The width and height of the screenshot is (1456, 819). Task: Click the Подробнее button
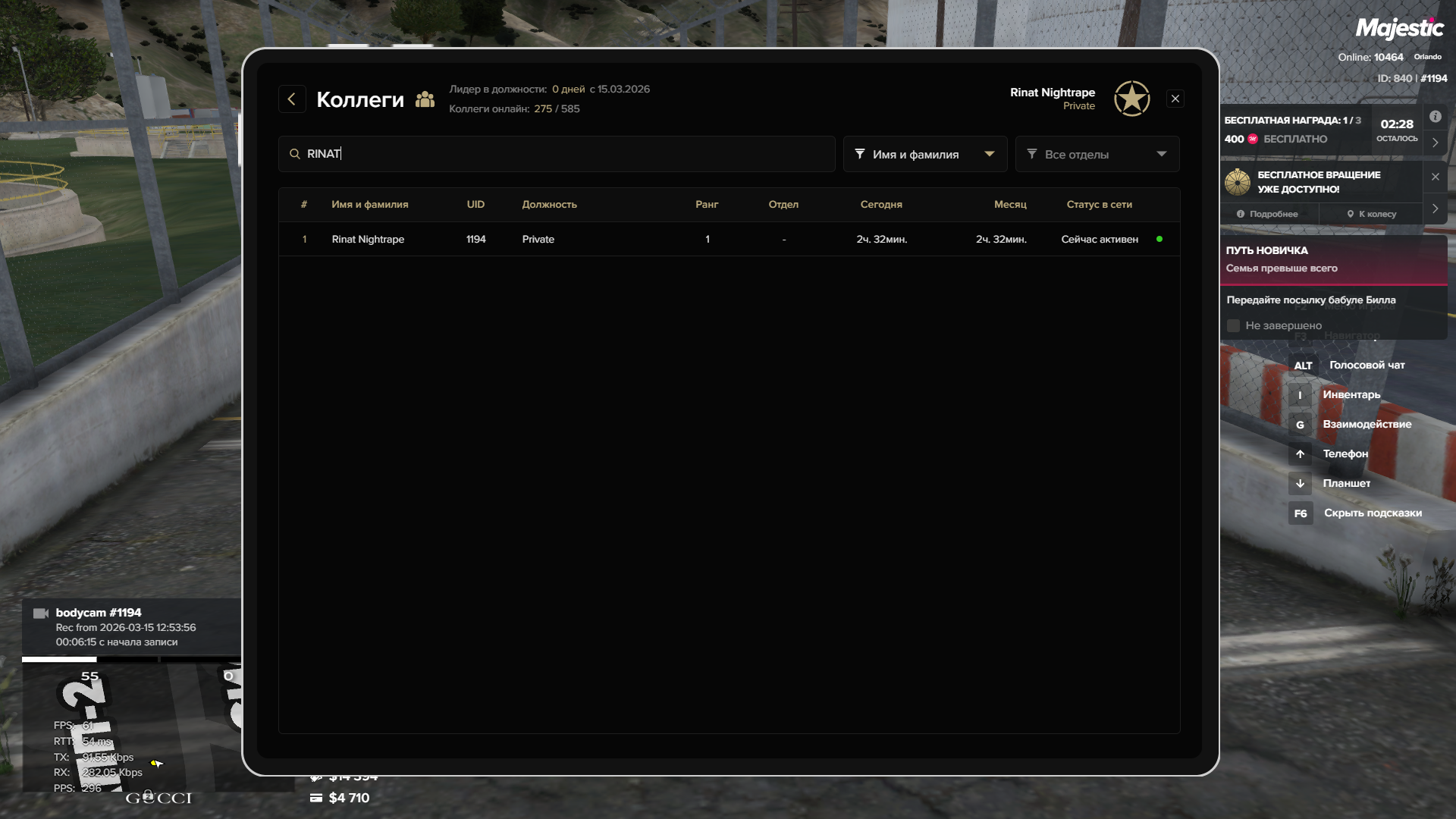click(1267, 215)
